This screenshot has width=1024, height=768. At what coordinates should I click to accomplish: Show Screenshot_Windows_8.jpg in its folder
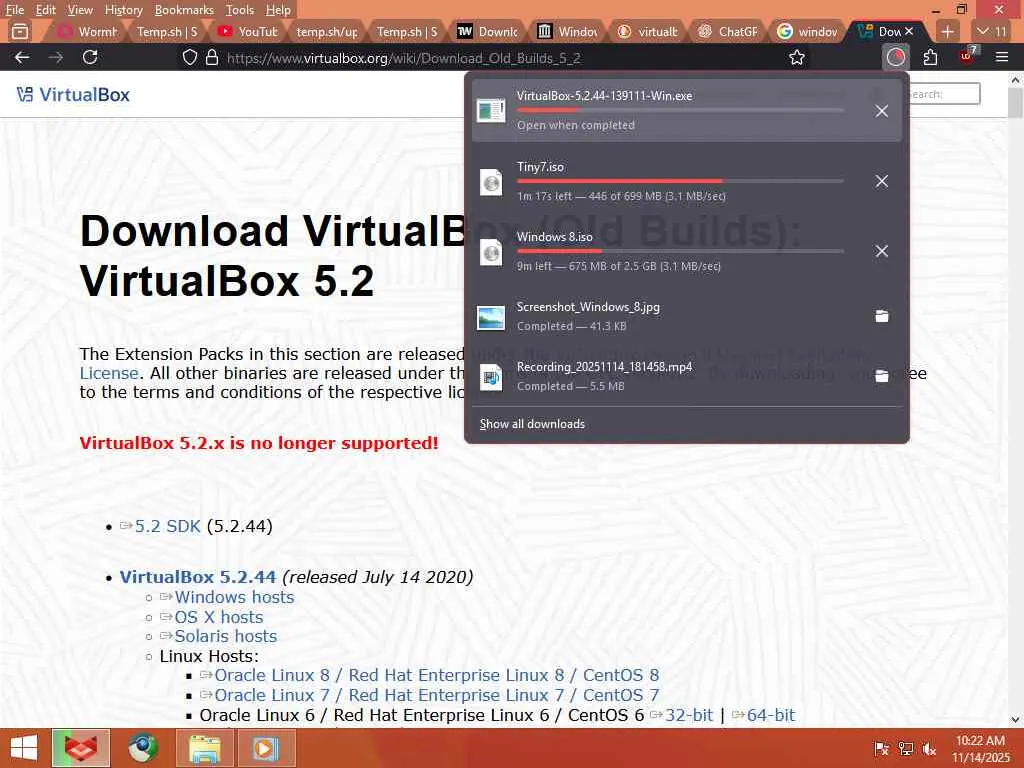click(882, 316)
